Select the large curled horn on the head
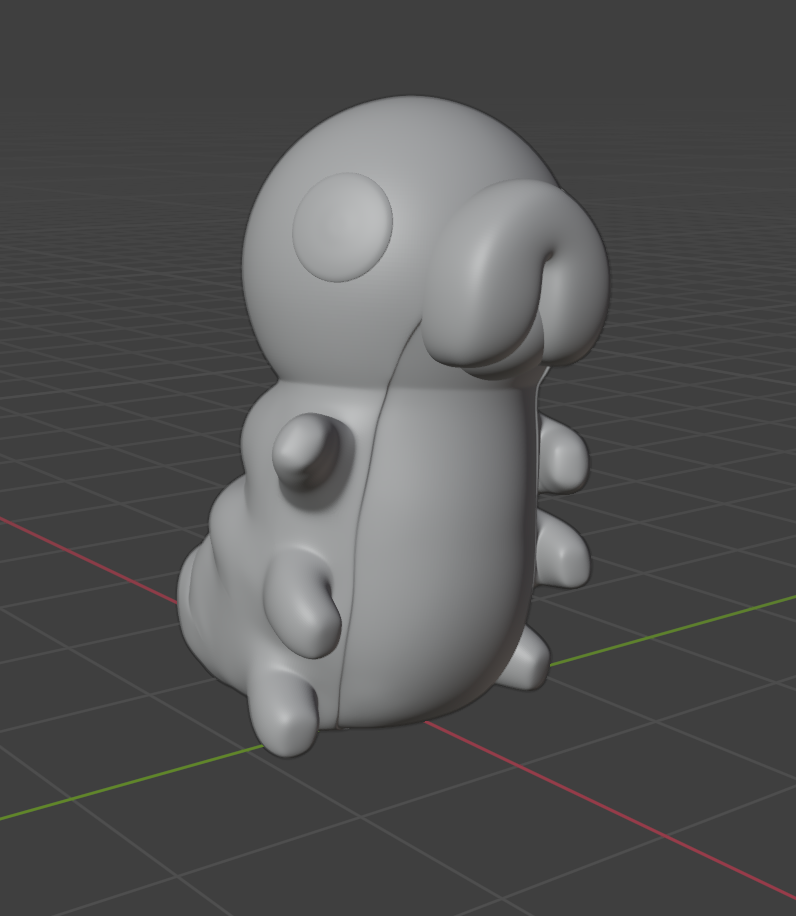The height and width of the screenshot is (916, 796). pyautogui.click(x=514, y=277)
